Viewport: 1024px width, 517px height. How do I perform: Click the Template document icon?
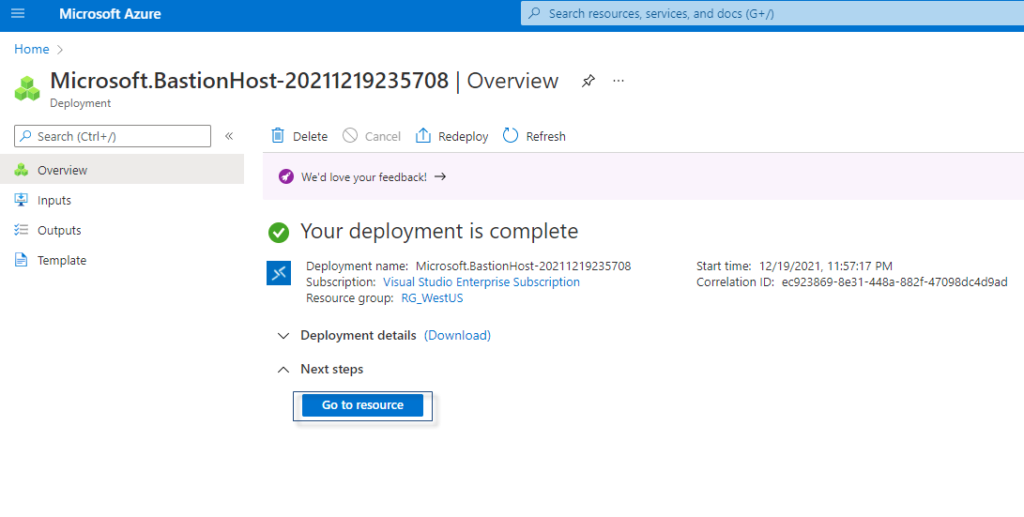click(x=21, y=260)
